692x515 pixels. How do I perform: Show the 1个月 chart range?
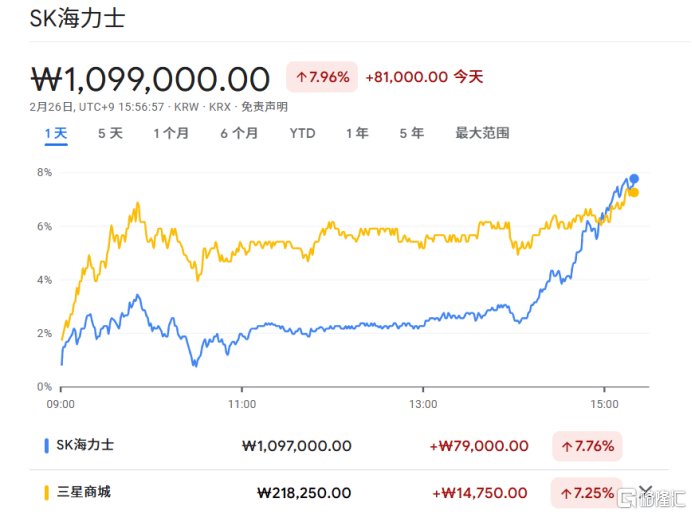point(171,133)
